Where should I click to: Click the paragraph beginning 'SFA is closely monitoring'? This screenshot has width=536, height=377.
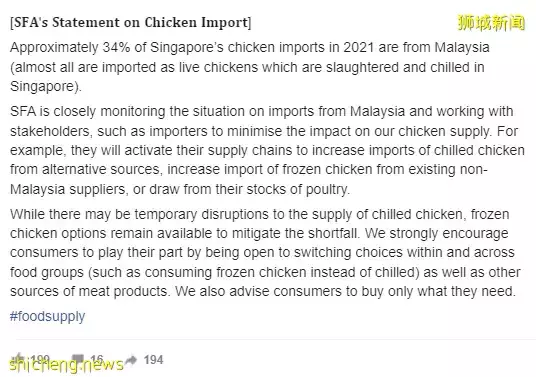click(x=267, y=150)
